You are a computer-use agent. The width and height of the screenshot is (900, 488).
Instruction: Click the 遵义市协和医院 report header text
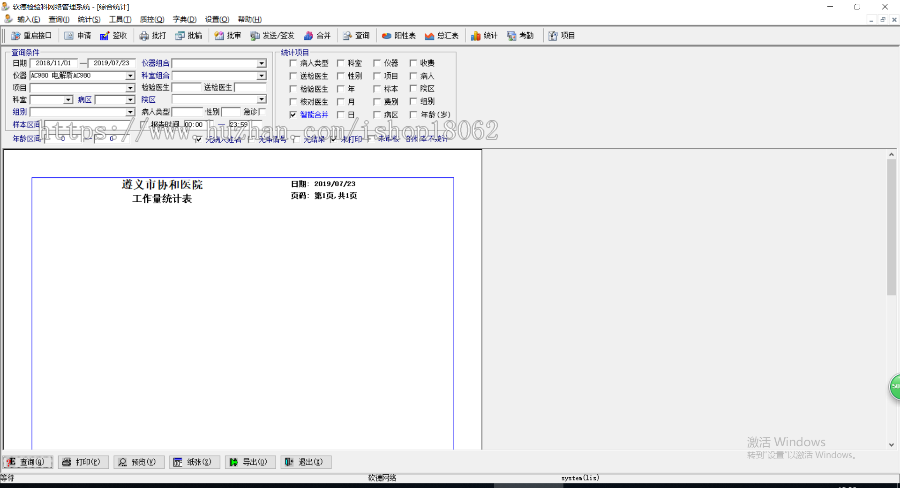pos(162,185)
